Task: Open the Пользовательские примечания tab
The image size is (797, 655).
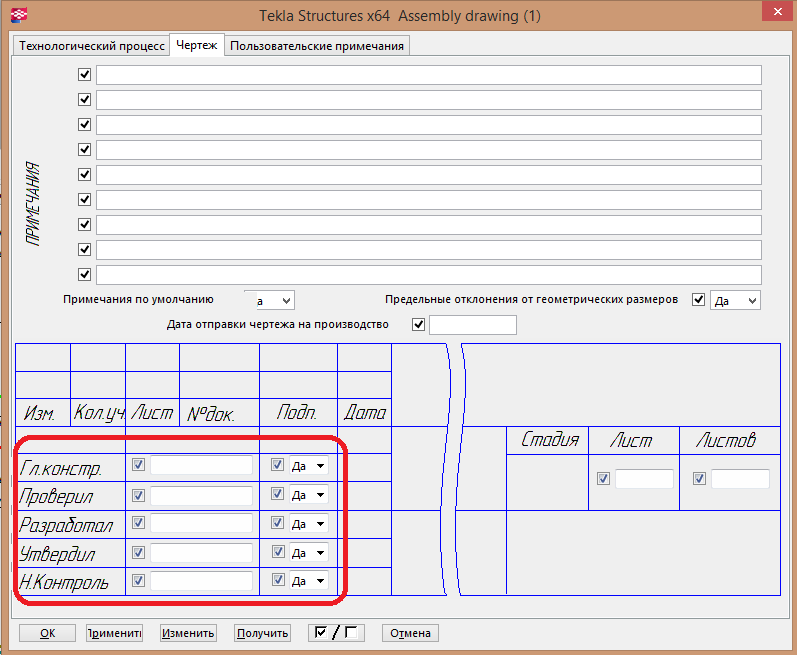Action: point(317,46)
